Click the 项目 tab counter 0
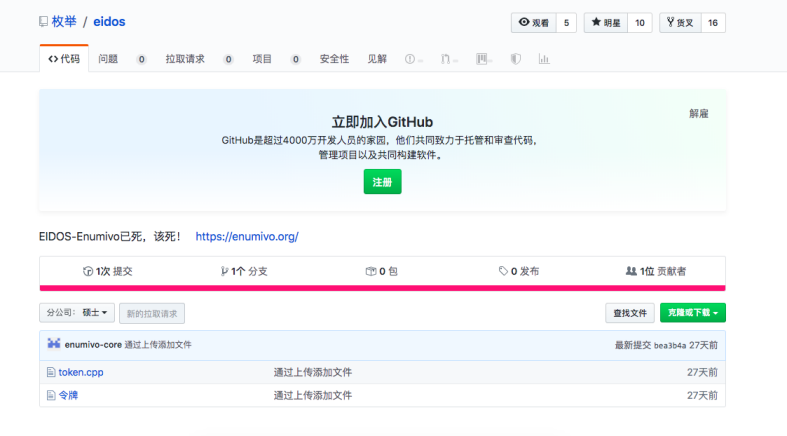The width and height of the screenshot is (787, 436). pyautogui.click(x=296, y=59)
